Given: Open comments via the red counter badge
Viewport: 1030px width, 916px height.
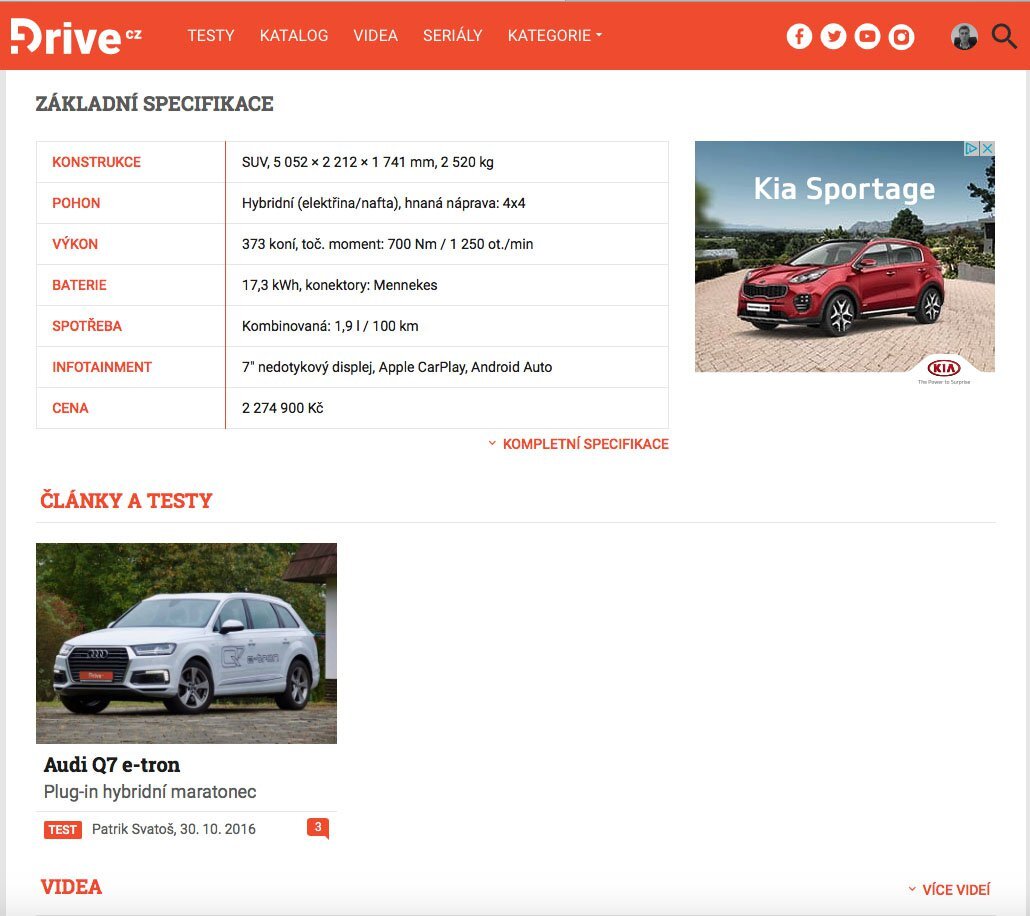Looking at the screenshot, I should (318, 827).
